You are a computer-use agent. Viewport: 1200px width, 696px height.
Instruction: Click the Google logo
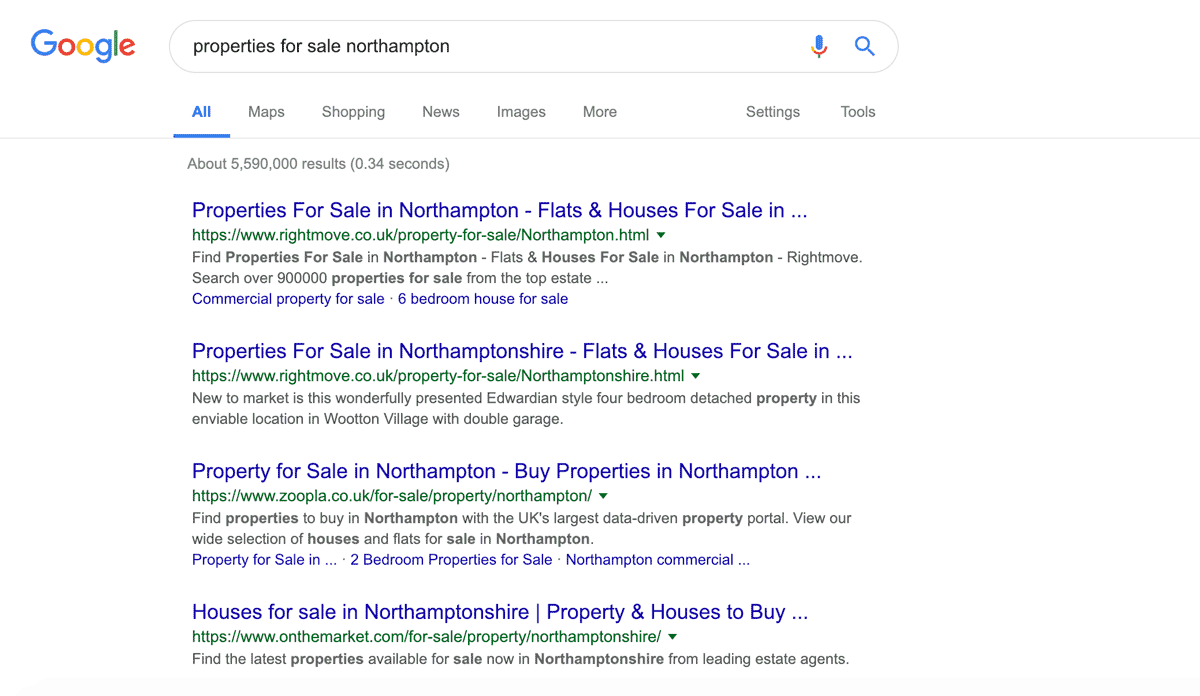click(83, 46)
